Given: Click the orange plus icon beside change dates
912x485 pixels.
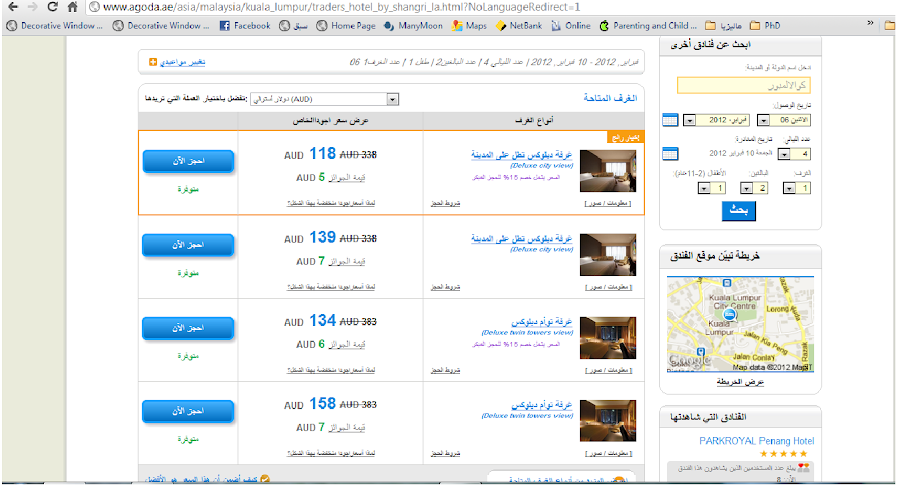Looking at the screenshot, I should click(x=152, y=62).
